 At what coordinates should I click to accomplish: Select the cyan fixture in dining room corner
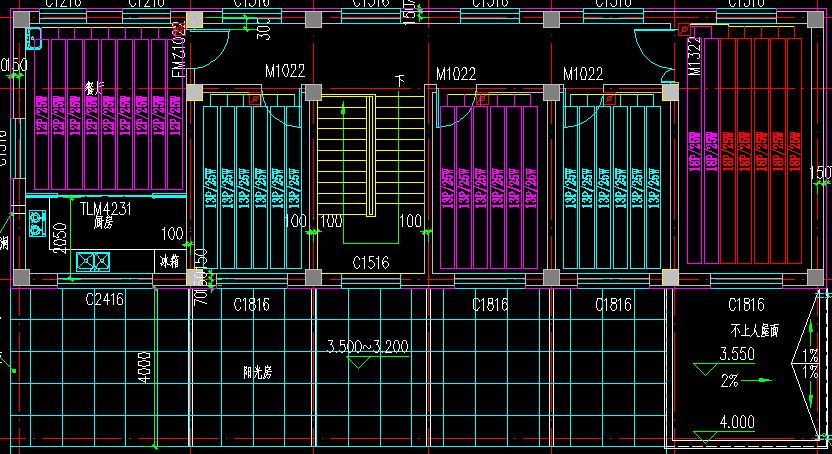click(x=33, y=40)
